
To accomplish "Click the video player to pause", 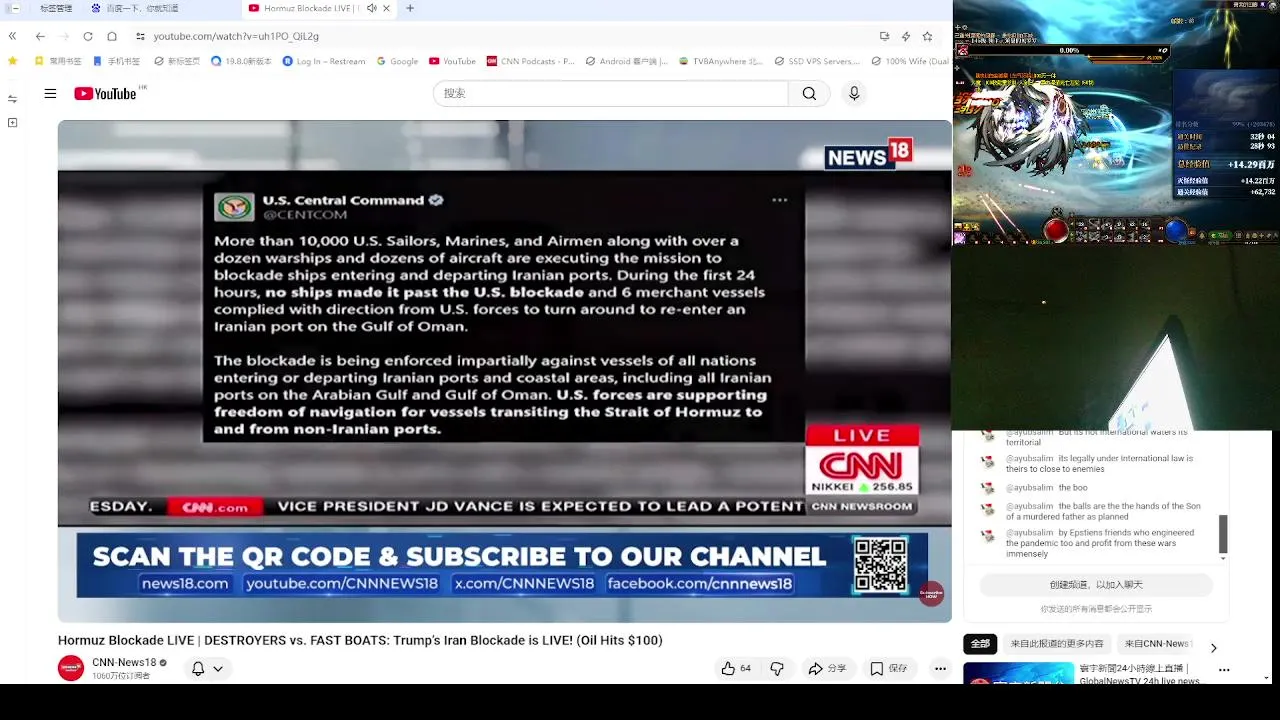I will pyautogui.click(x=504, y=371).
